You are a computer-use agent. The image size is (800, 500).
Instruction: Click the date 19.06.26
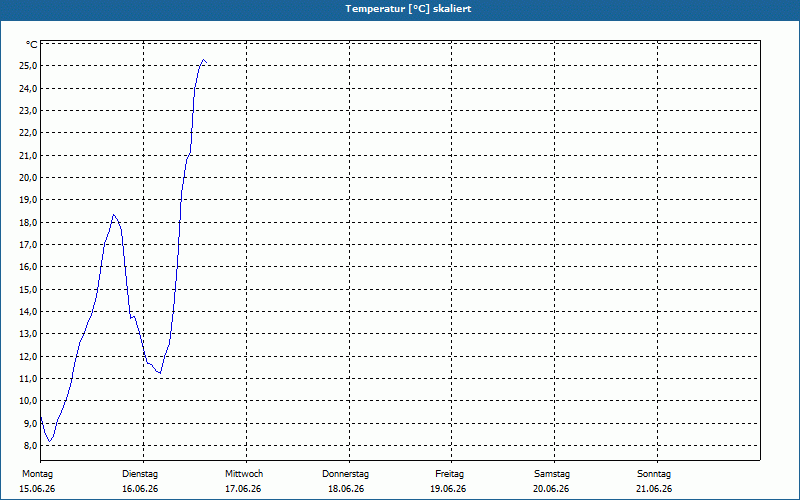coord(448,489)
